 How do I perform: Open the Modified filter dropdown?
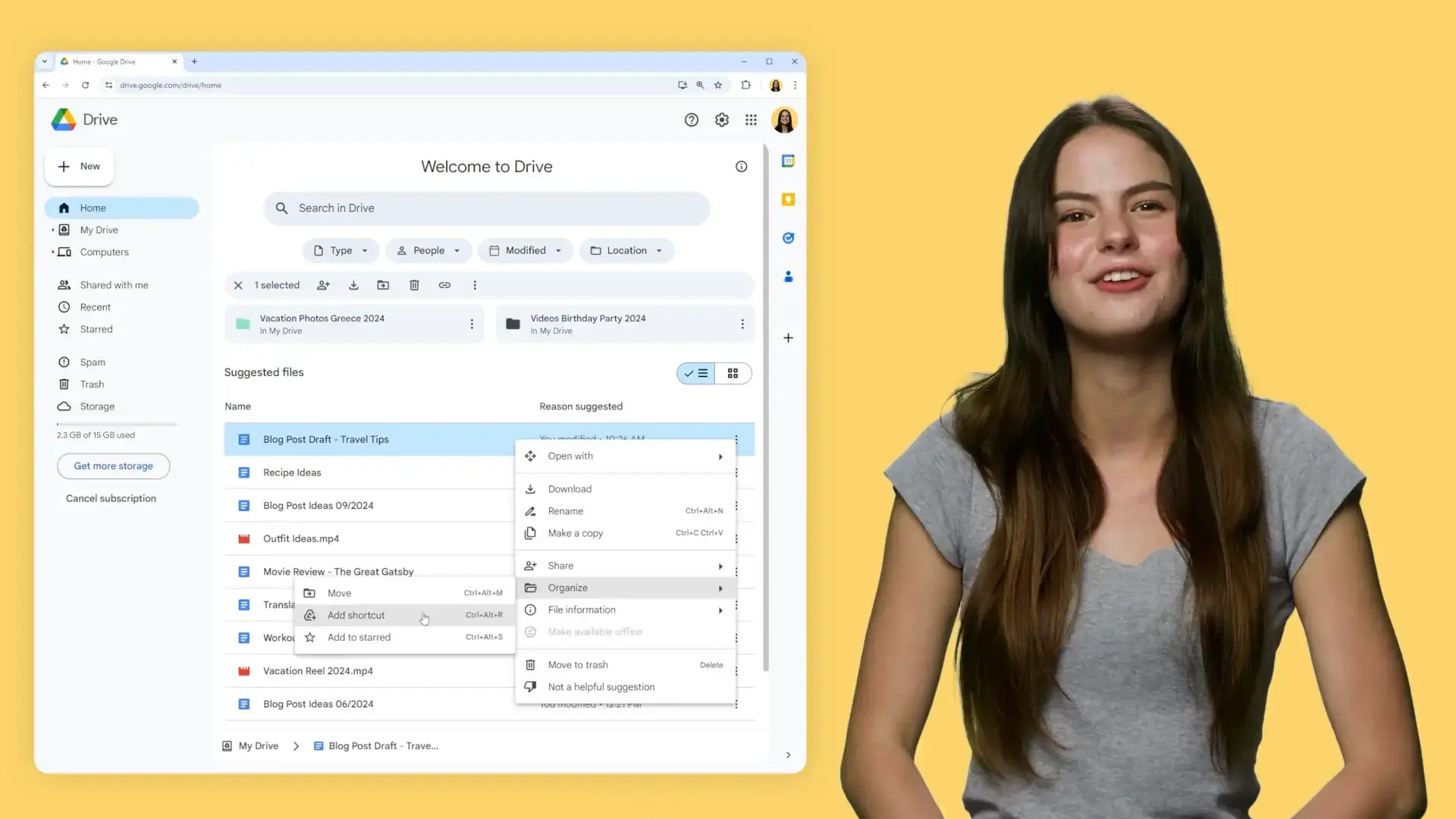pyautogui.click(x=525, y=250)
